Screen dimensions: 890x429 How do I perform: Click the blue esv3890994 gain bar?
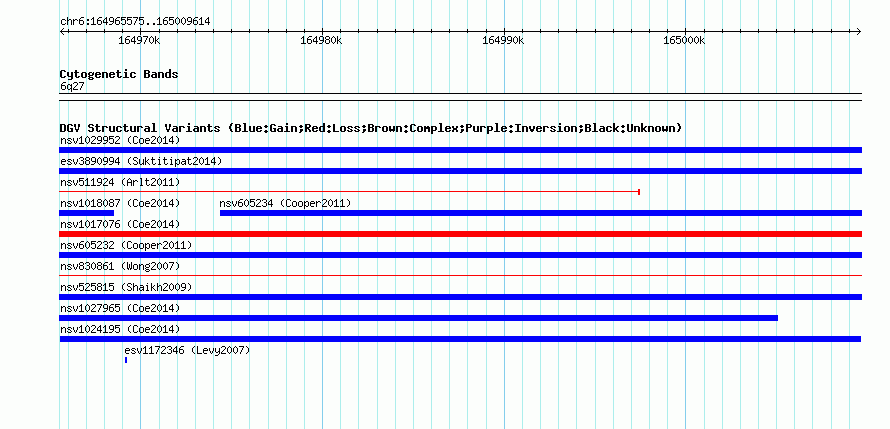[x=460, y=171]
